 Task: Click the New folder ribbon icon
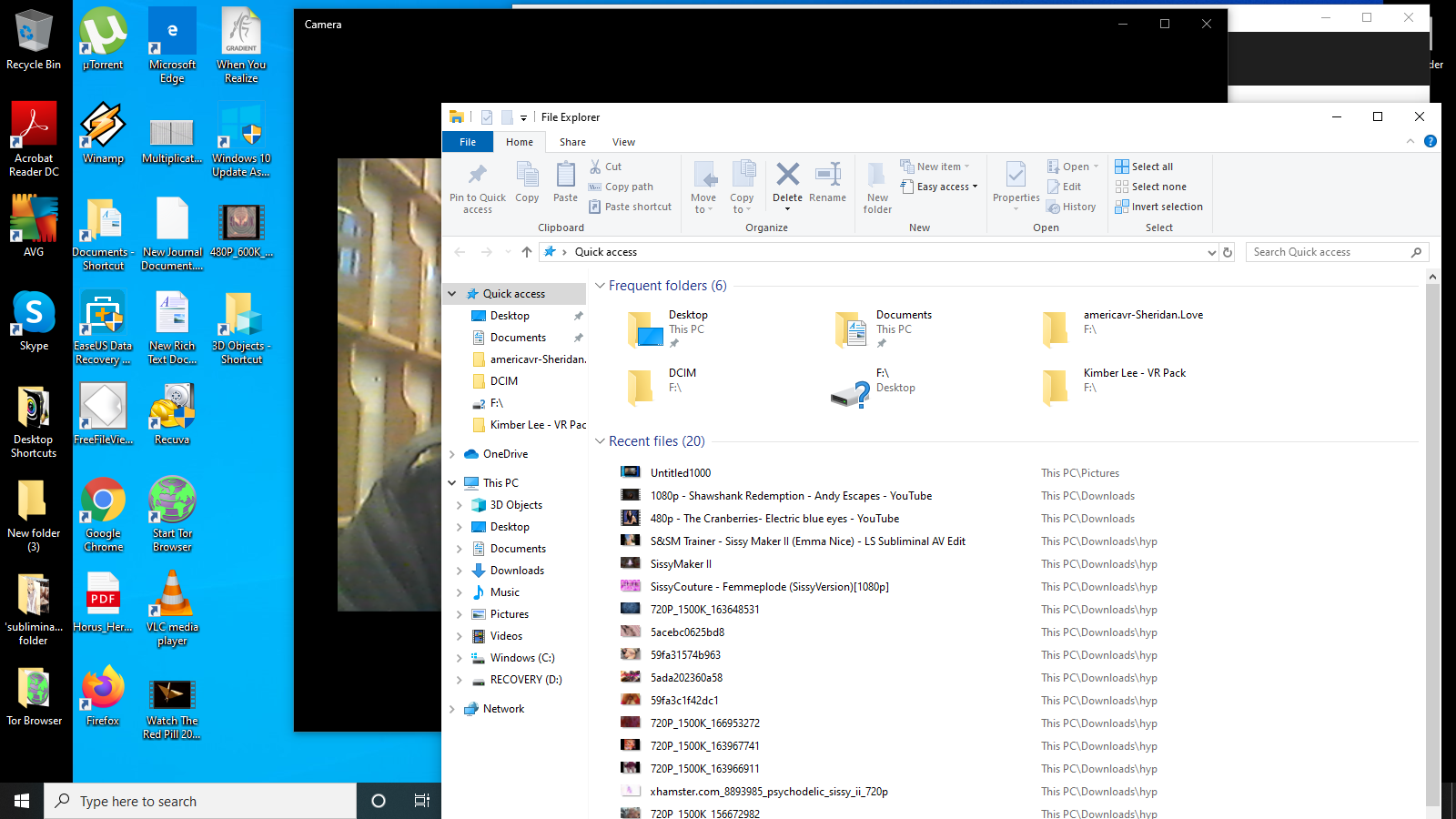click(877, 175)
